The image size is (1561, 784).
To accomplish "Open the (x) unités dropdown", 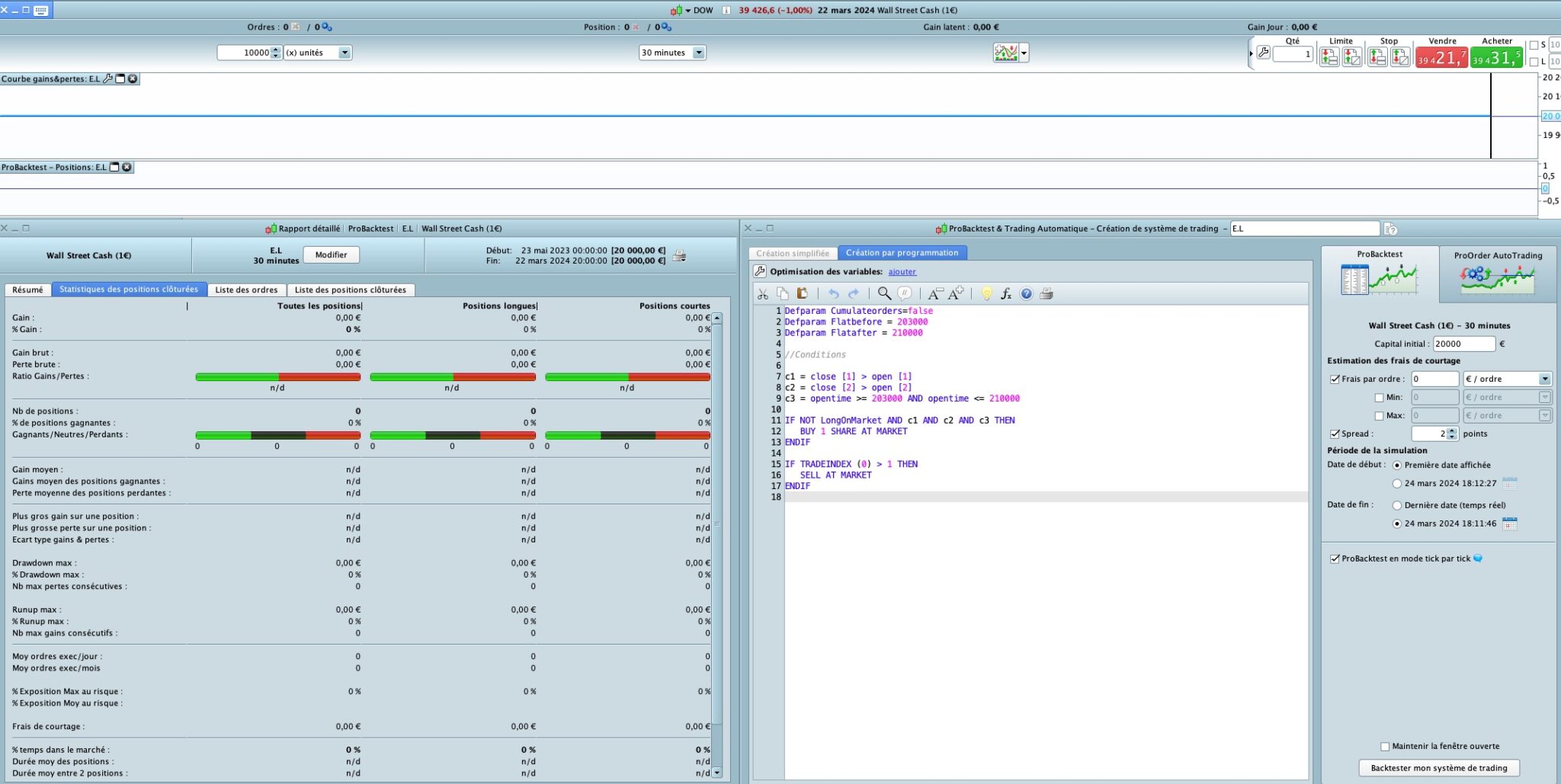I will click(x=345, y=53).
